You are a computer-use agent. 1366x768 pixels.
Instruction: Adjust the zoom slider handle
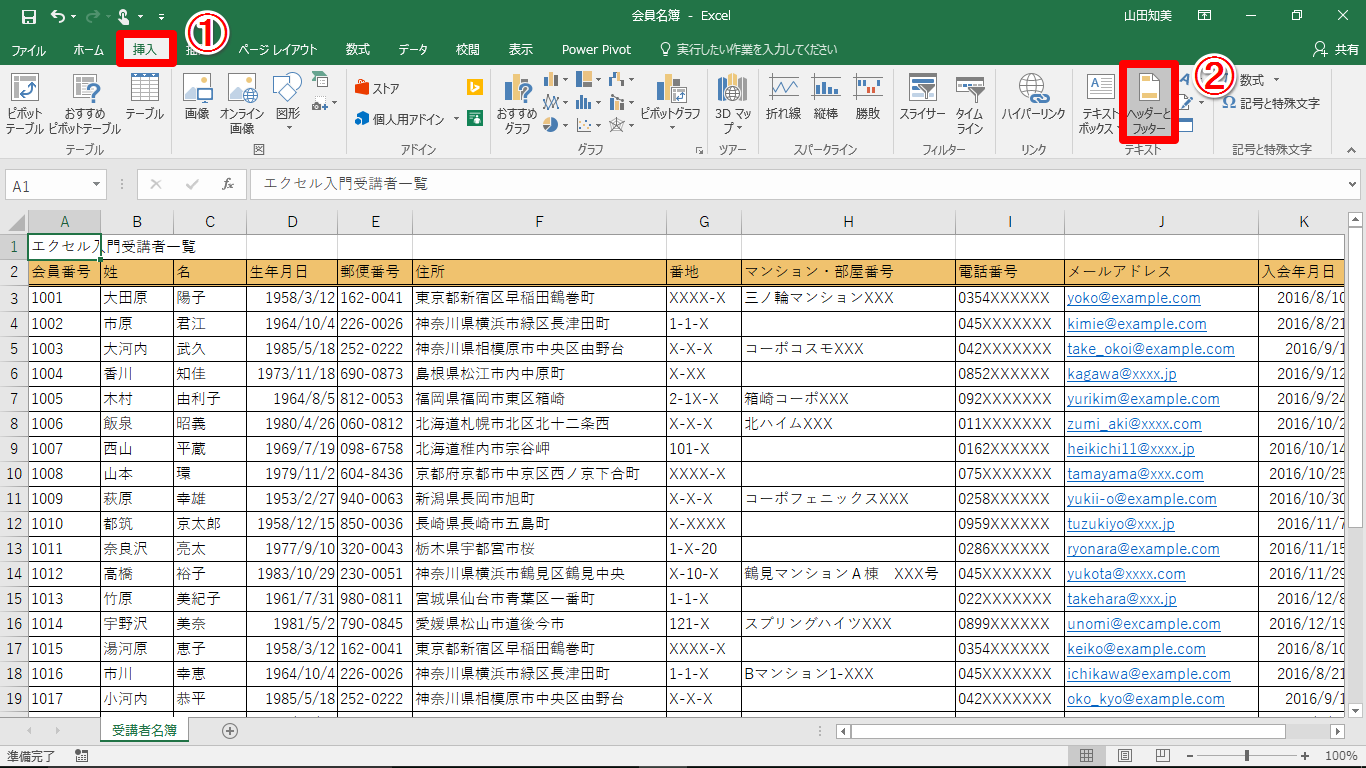pyautogui.click(x=1246, y=755)
